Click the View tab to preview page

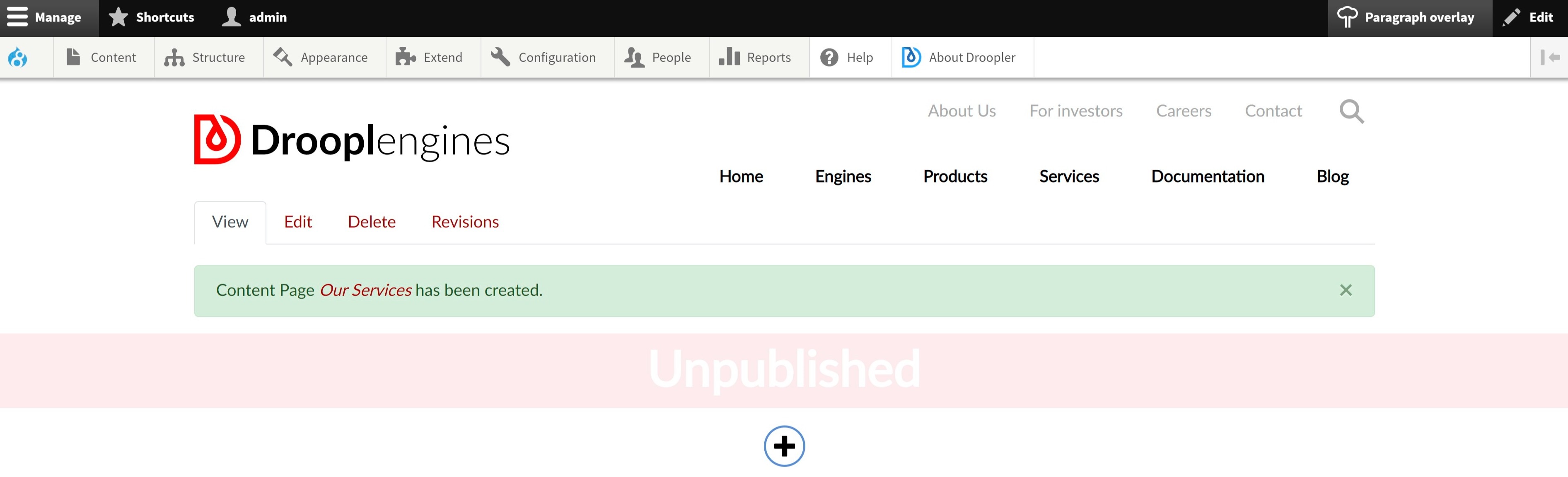click(230, 222)
